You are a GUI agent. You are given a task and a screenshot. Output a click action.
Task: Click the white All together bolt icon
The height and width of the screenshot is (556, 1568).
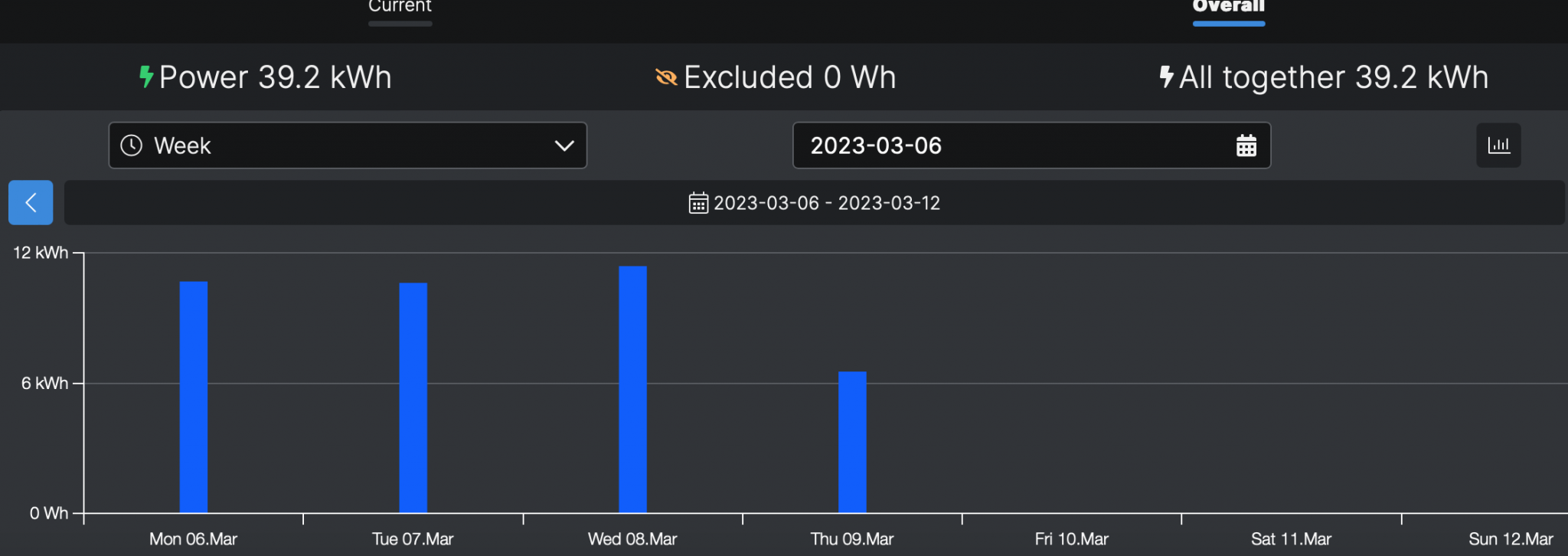coord(1166,77)
